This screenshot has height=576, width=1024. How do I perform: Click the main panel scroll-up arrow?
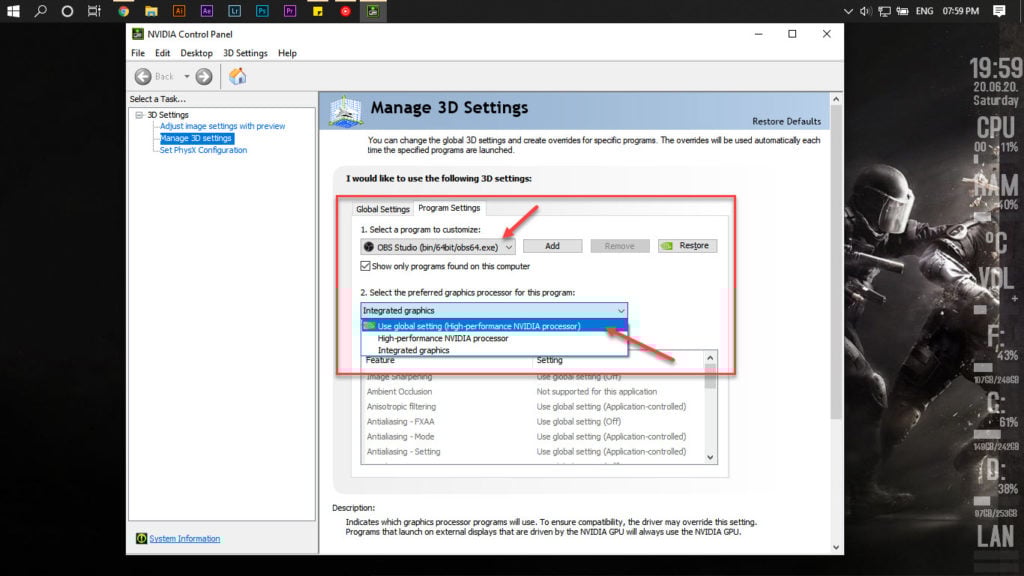click(836, 99)
